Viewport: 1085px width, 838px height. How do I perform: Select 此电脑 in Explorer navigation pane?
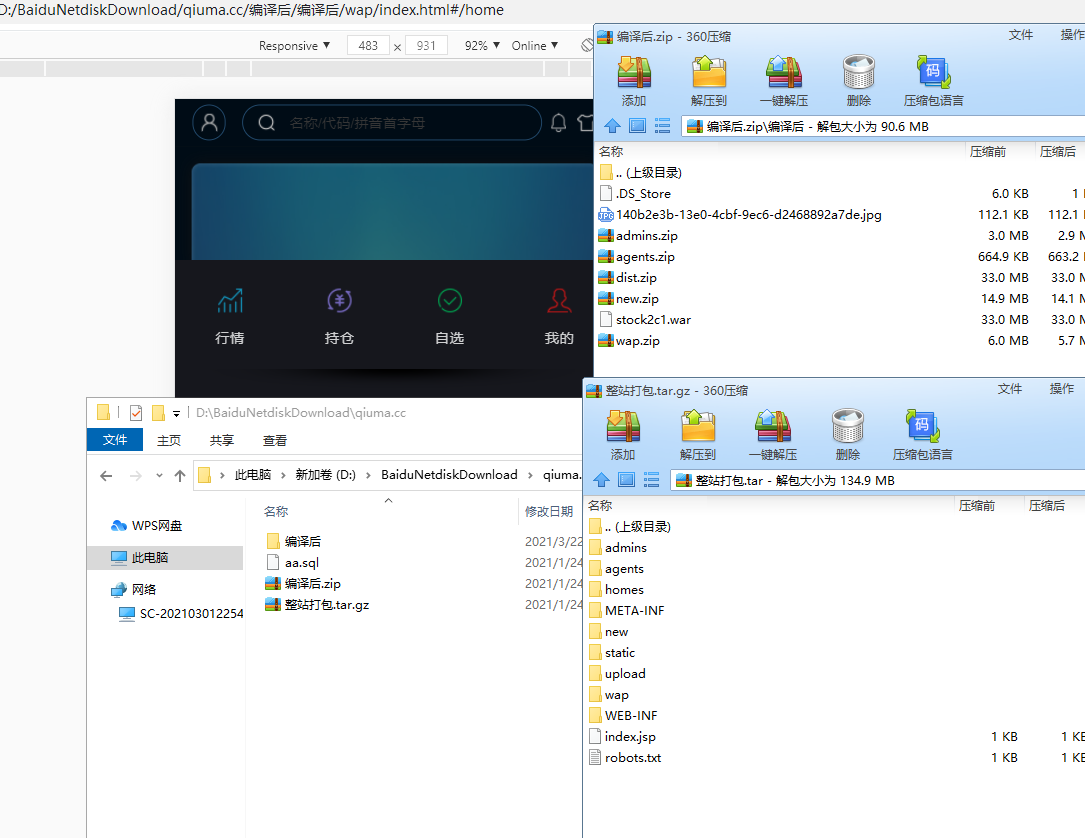(x=149, y=558)
